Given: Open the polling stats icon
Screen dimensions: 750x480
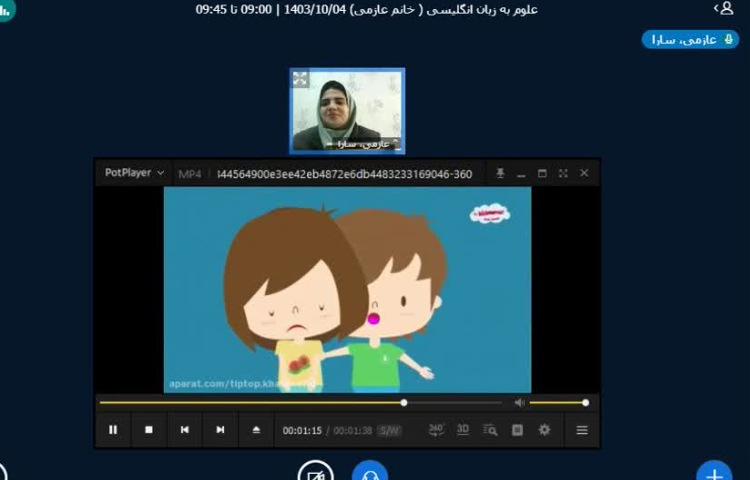Looking at the screenshot, I should pyautogui.click(x=4, y=9).
